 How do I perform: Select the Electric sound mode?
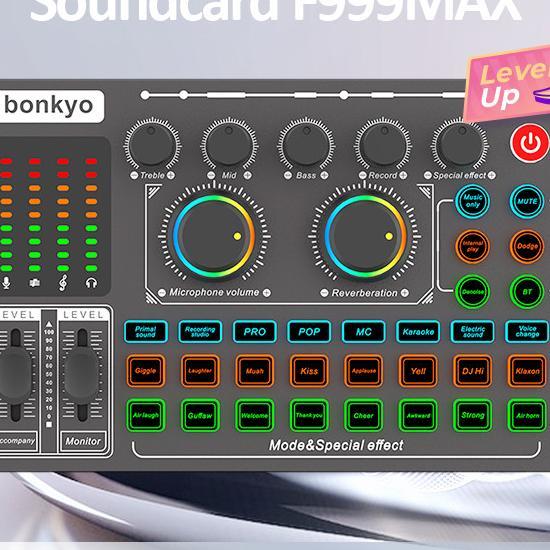472,331
